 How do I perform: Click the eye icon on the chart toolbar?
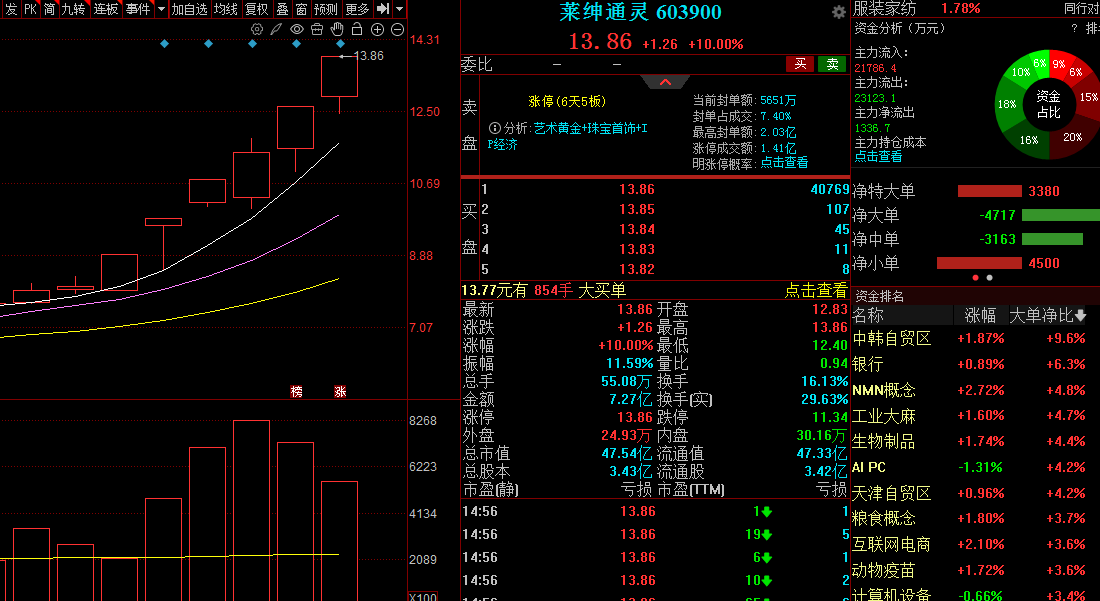[296, 29]
